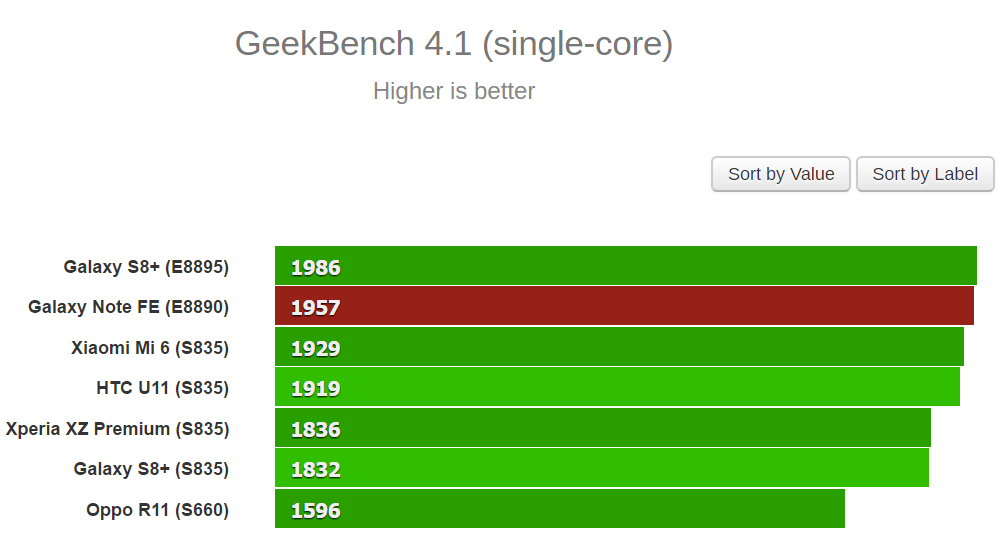Click the Xiaomi Mi 6 (S835) label
The width and height of the screenshot is (1000, 542).
pyautogui.click(x=150, y=348)
